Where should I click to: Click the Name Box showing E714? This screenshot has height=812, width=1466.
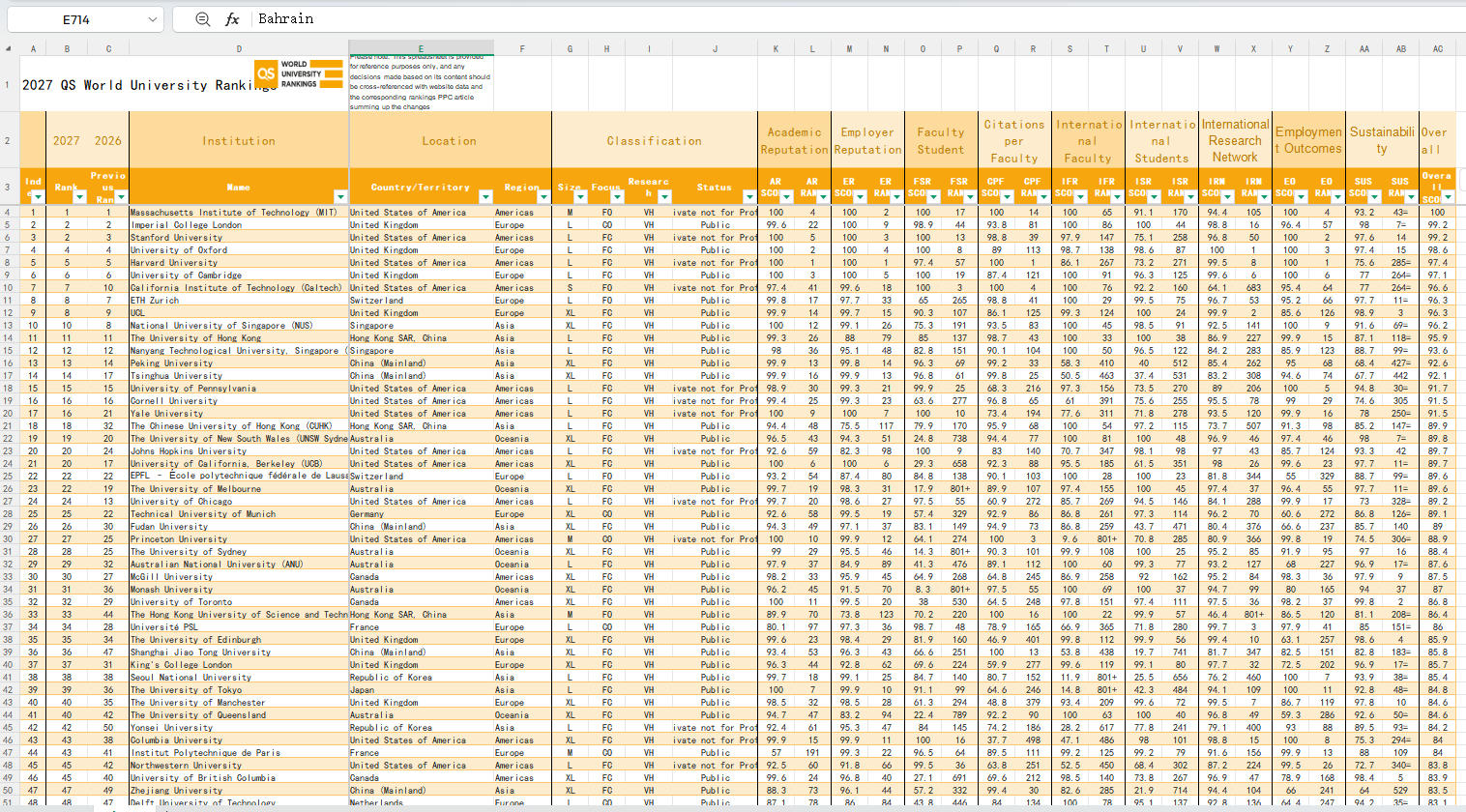[x=77, y=19]
